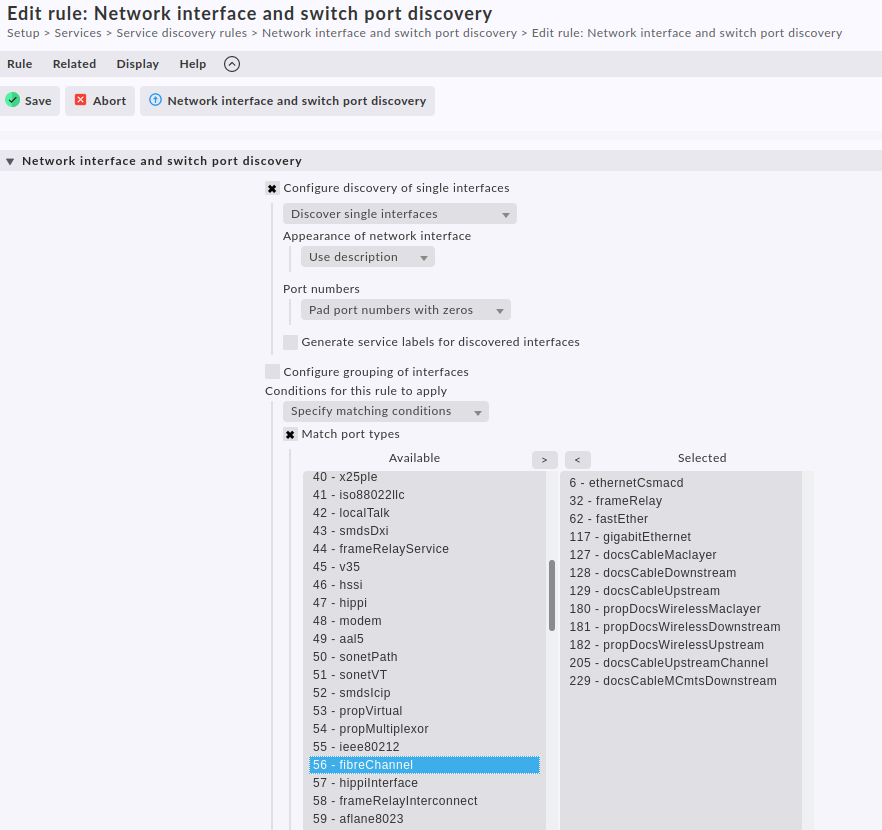
Task: Click the Services breadcrumb link
Action: click(x=78, y=33)
